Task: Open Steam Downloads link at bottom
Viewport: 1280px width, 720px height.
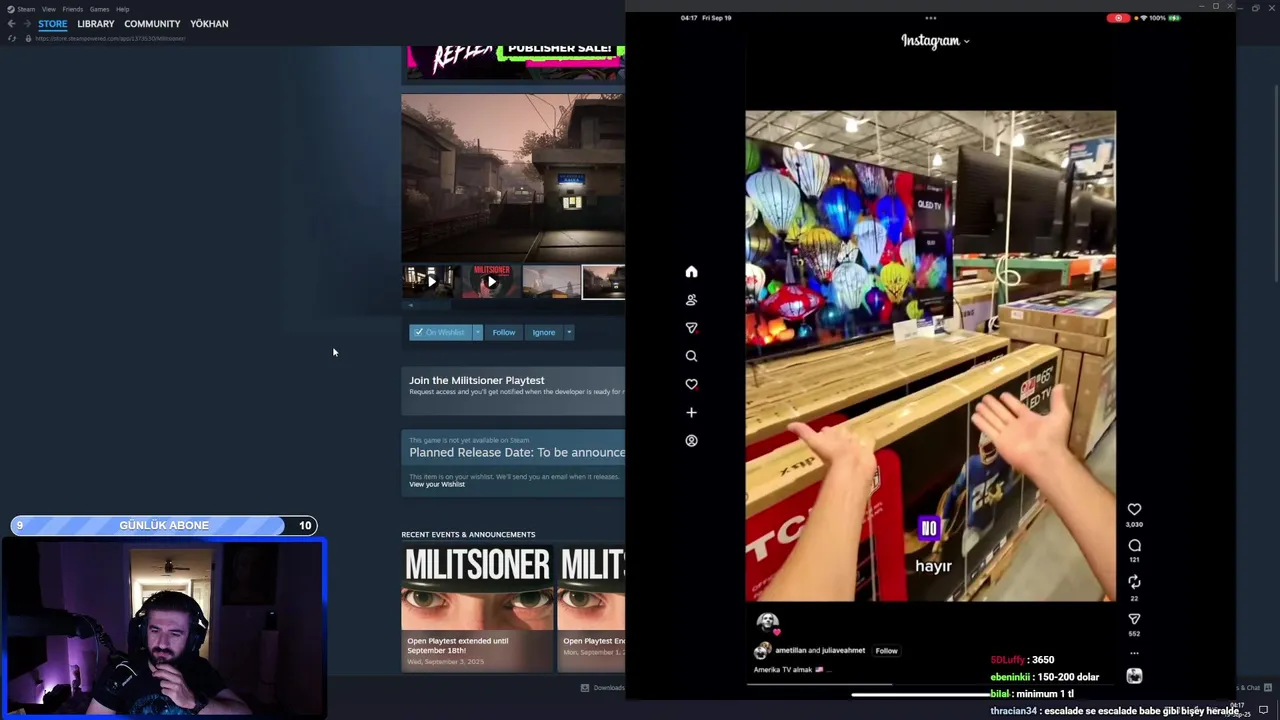Action: 602,688
